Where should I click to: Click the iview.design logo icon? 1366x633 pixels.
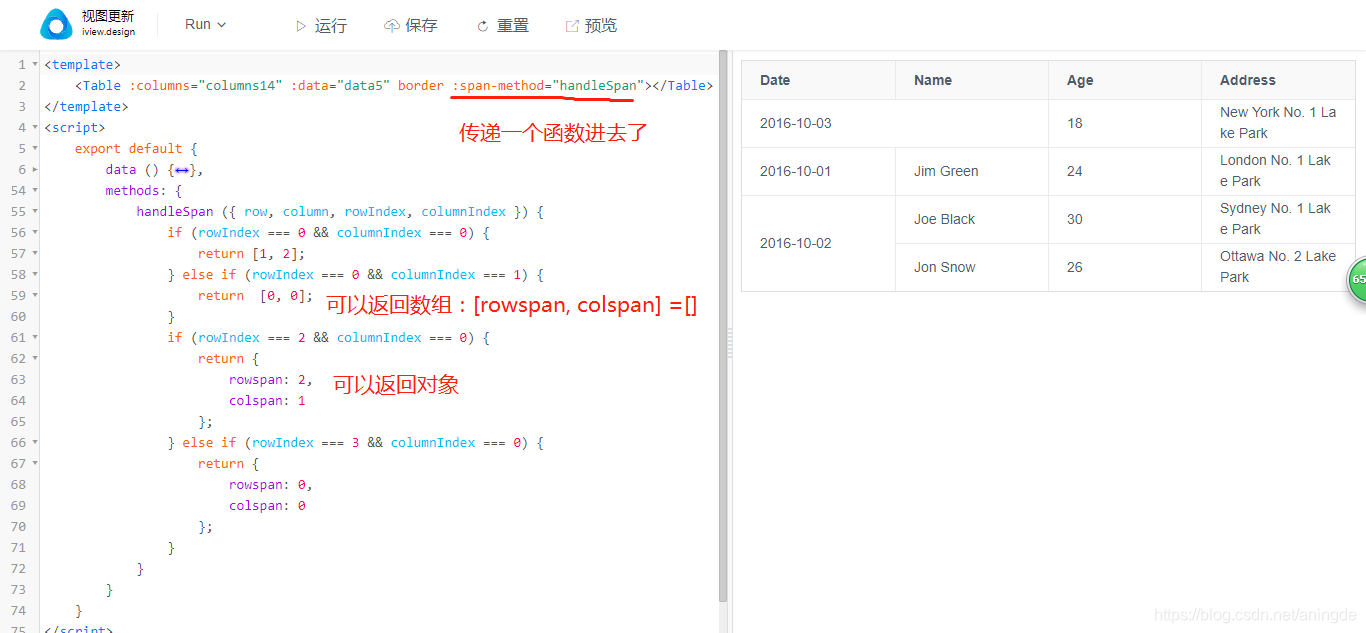(56, 24)
